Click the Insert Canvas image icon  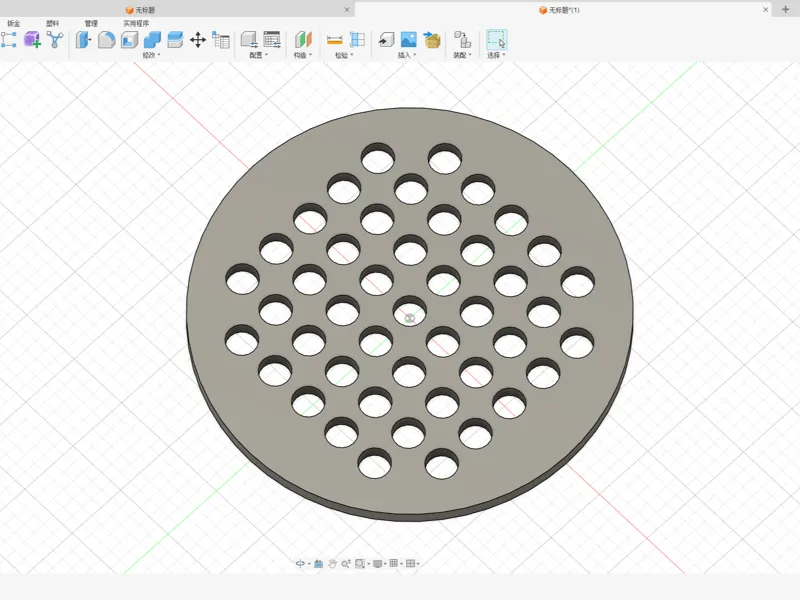tap(409, 40)
